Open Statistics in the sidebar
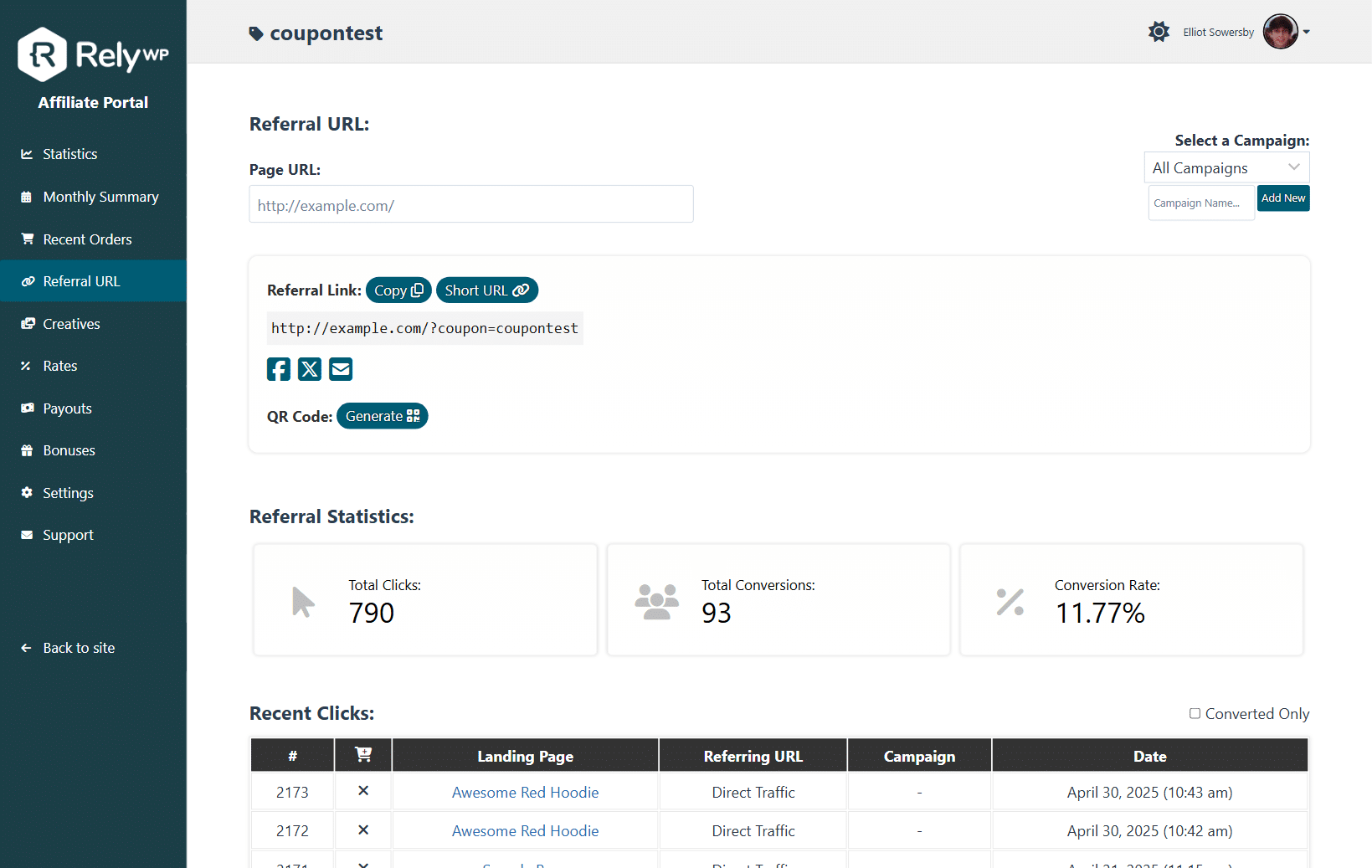 click(x=70, y=154)
